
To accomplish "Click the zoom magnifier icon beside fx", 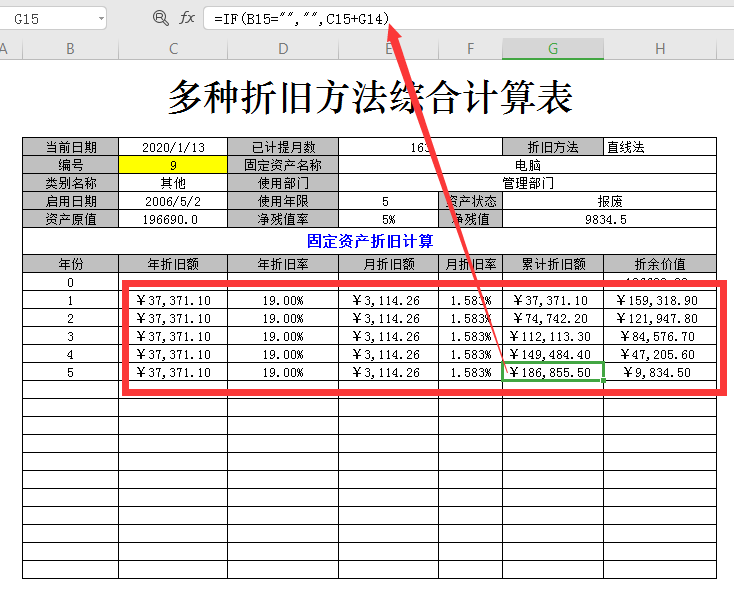I will (x=161, y=18).
